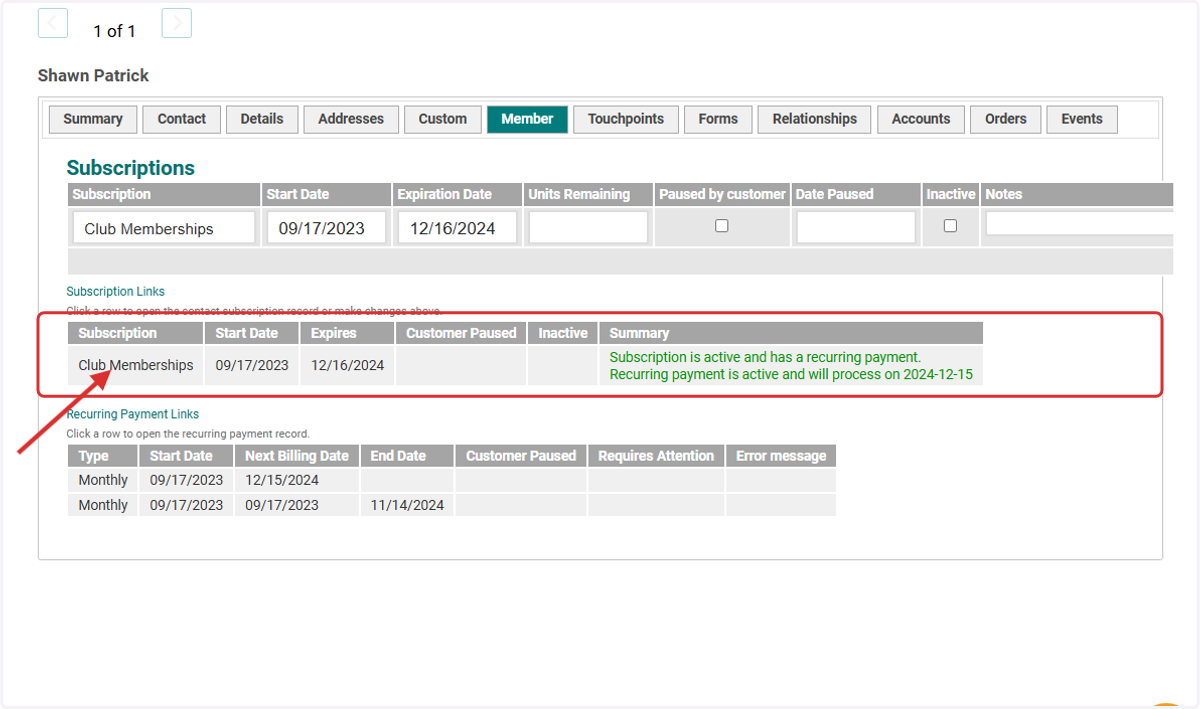Open the Details tab
This screenshot has width=1200, height=709.
click(x=262, y=119)
